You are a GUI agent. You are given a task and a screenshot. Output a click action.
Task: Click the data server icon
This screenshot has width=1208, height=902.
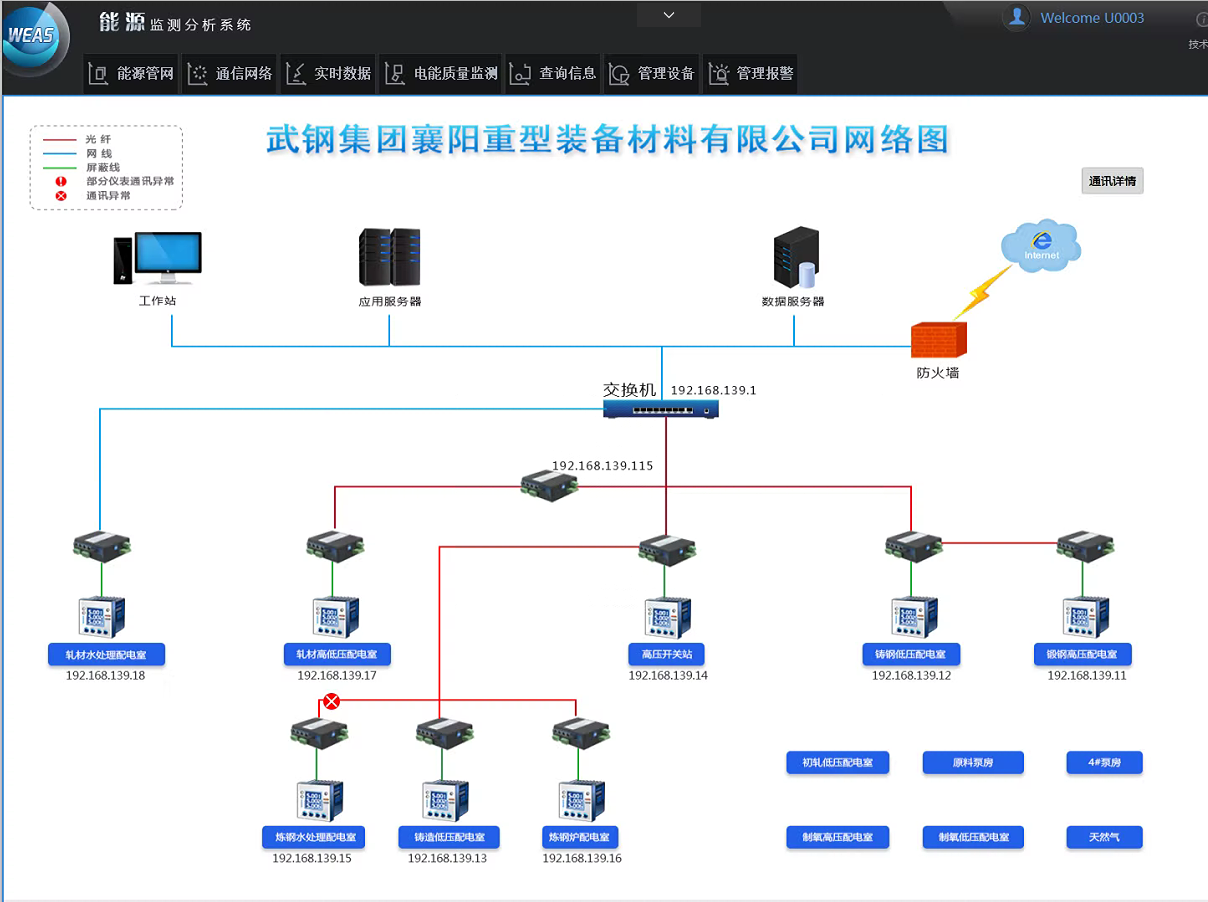click(795, 258)
